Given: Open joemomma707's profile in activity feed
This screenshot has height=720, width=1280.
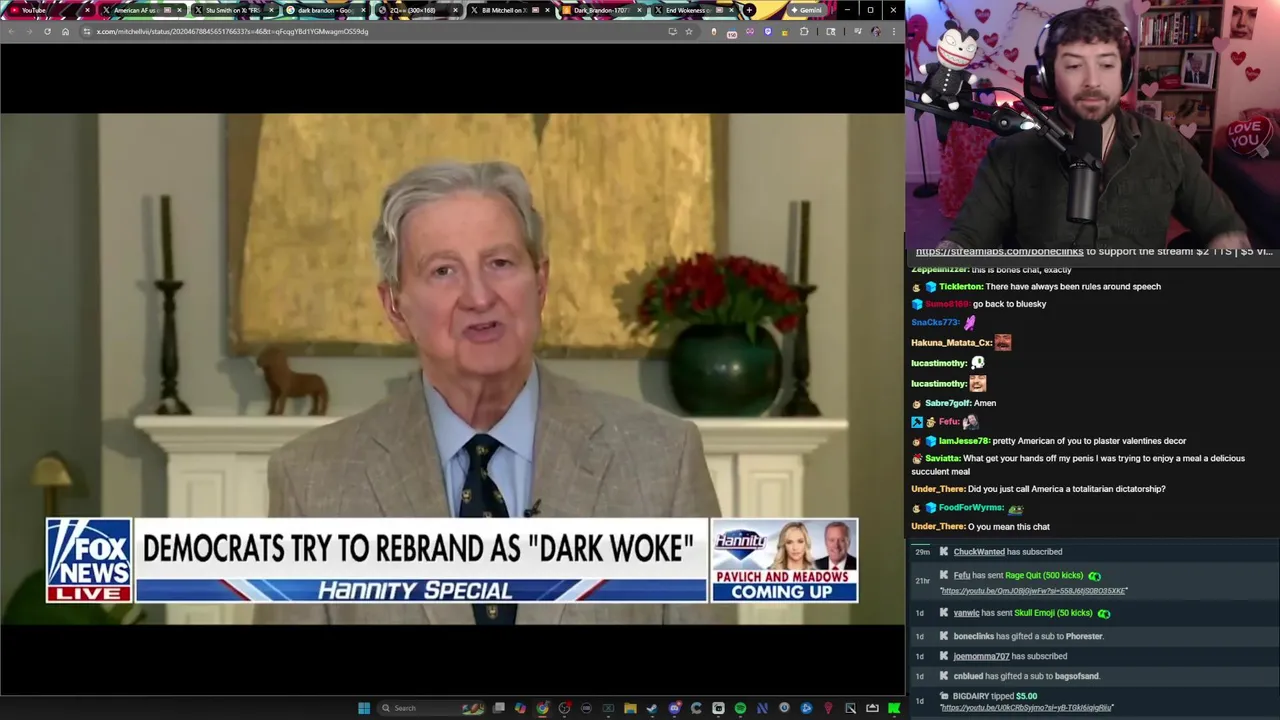Looking at the screenshot, I should click(980, 656).
